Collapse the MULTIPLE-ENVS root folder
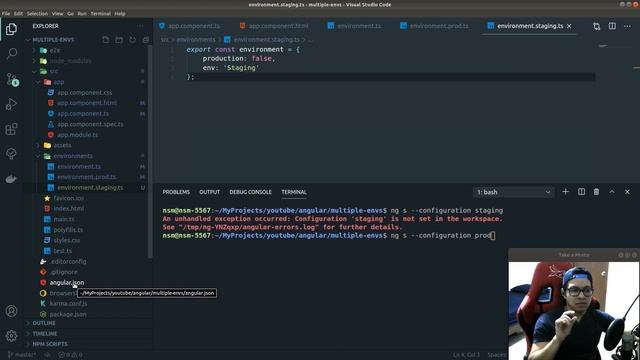The height and width of the screenshot is (360, 640). pyautogui.click(x=53, y=40)
